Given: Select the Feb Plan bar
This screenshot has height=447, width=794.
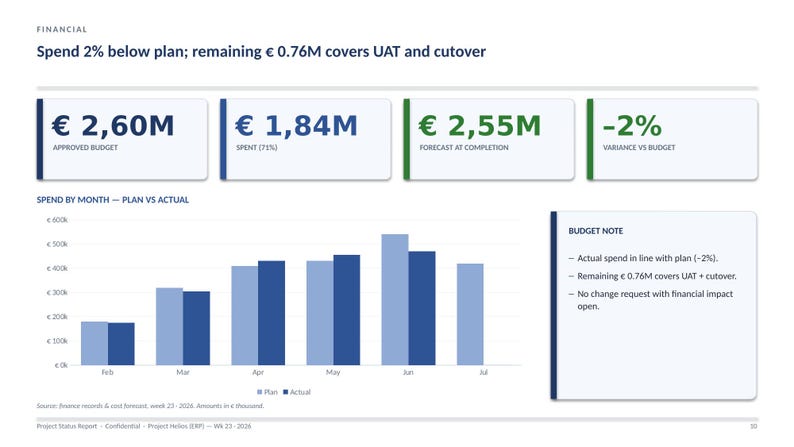Looking at the screenshot, I should pos(94,343).
